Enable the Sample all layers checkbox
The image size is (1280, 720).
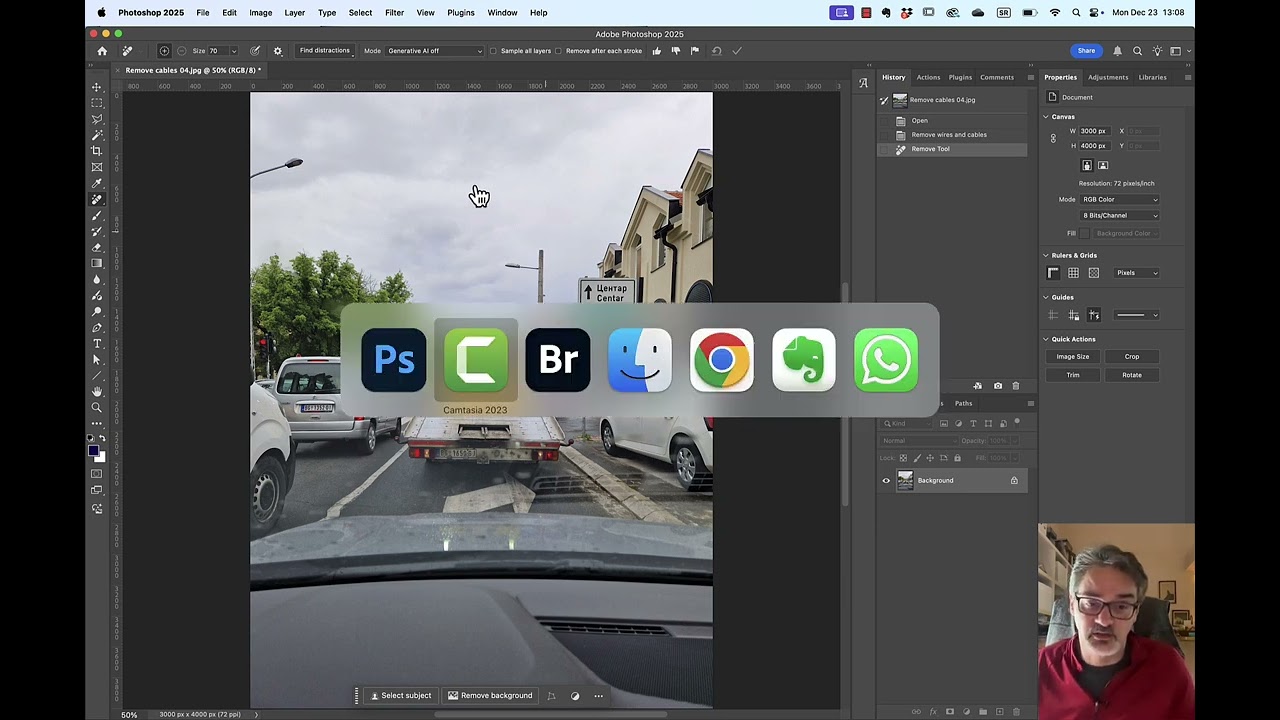click(494, 50)
